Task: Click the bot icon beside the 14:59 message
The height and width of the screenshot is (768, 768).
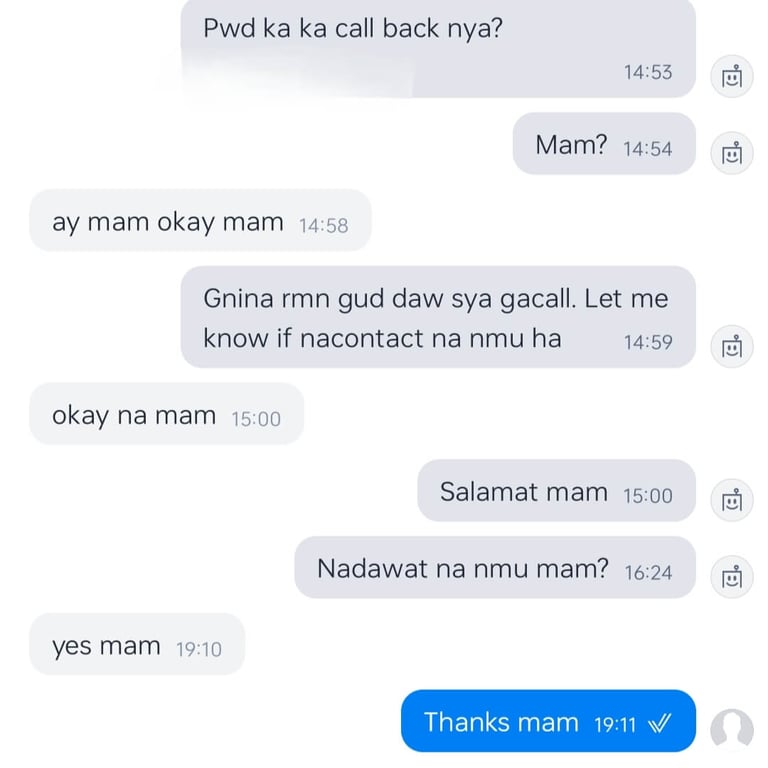Action: point(732,347)
